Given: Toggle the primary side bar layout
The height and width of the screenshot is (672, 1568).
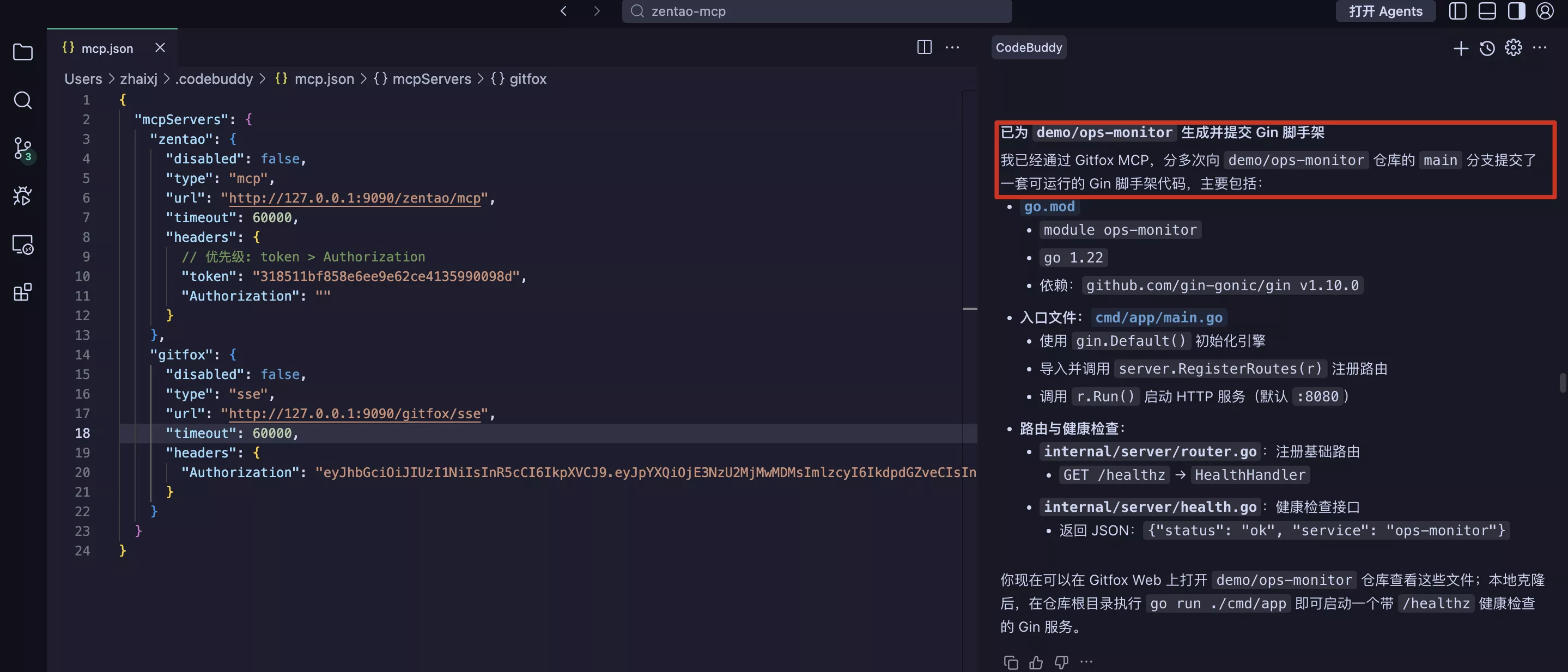Looking at the screenshot, I should [x=1457, y=11].
